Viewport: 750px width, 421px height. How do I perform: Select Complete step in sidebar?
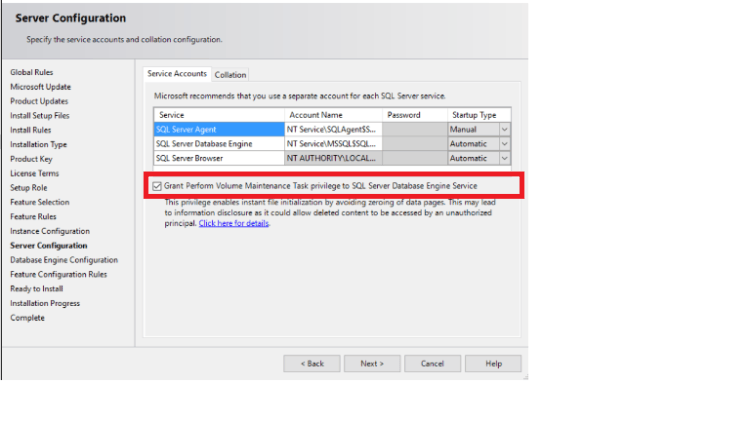click(x=27, y=318)
